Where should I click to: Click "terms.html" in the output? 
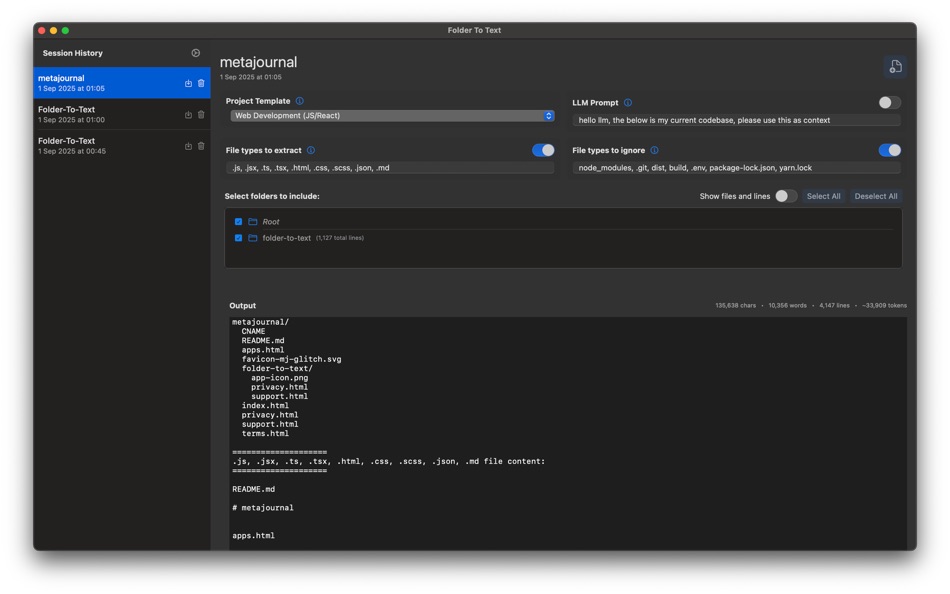tap(265, 433)
